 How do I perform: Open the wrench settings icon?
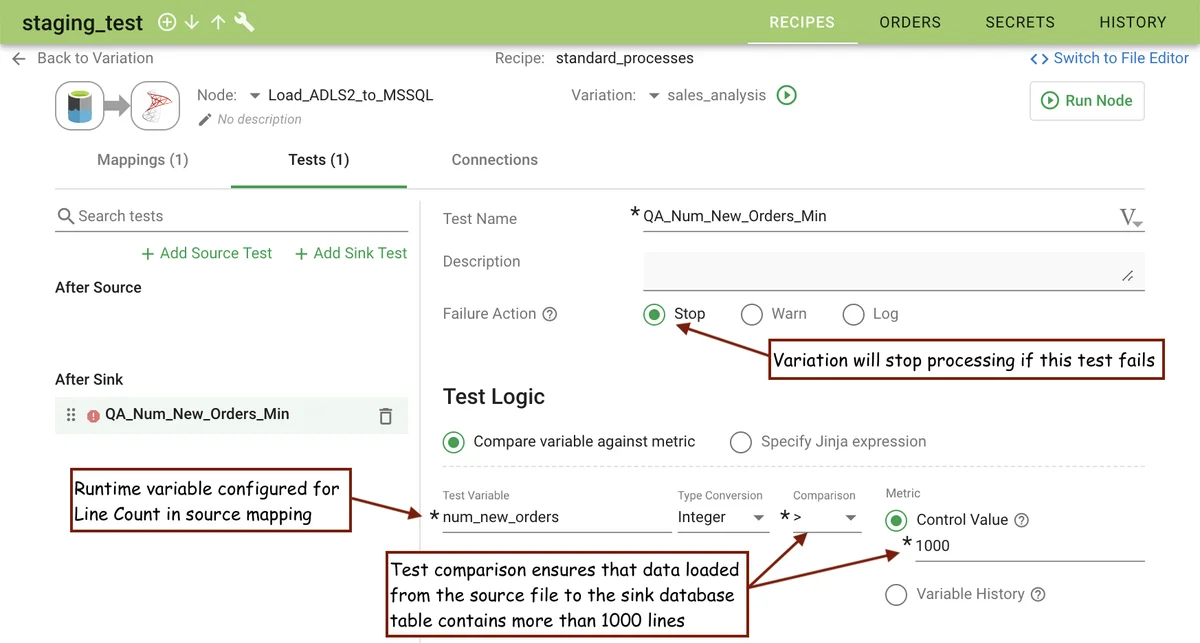click(x=244, y=22)
